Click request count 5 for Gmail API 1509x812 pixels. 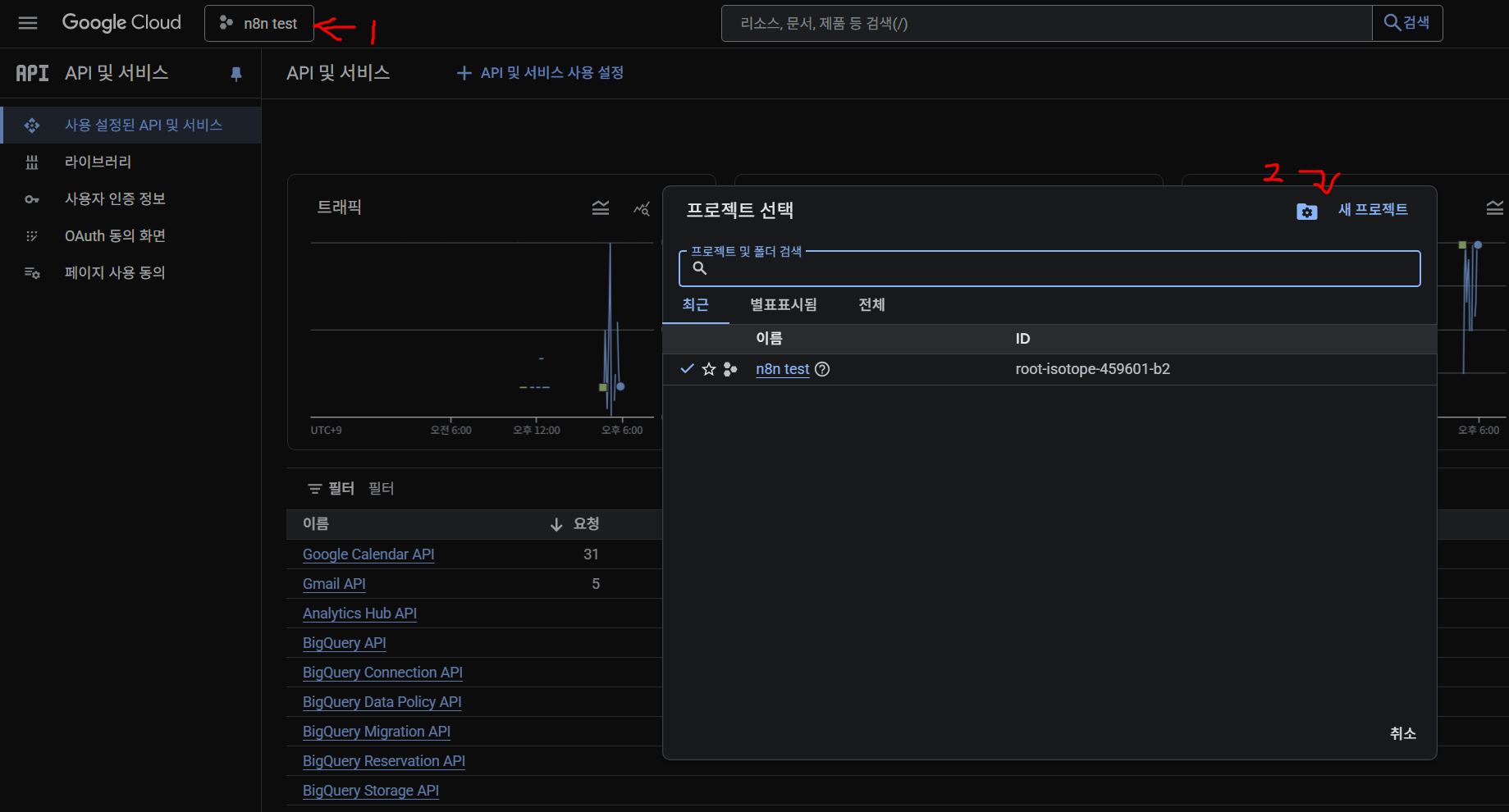596,584
